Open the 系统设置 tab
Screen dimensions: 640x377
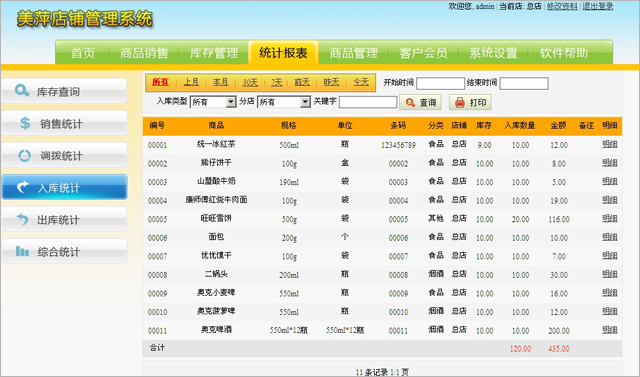tap(493, 53)
